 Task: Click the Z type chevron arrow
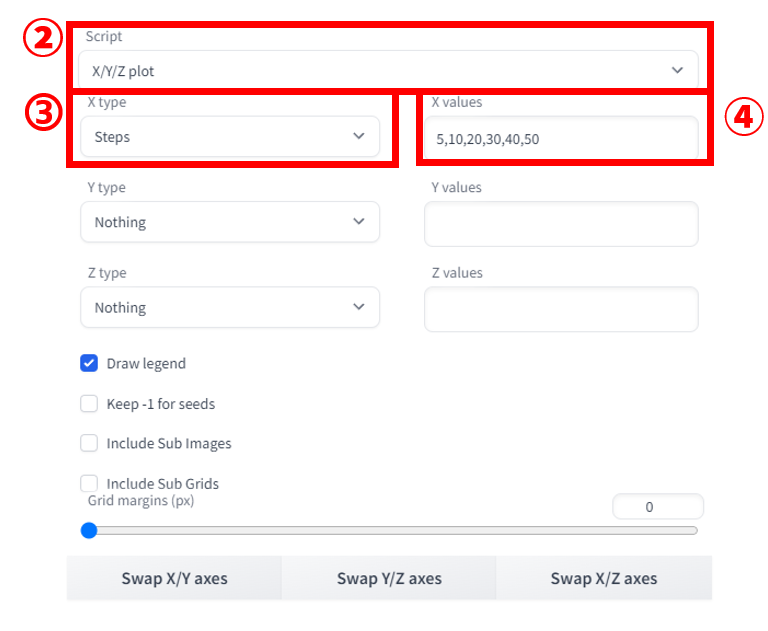(x=359, y=306)
